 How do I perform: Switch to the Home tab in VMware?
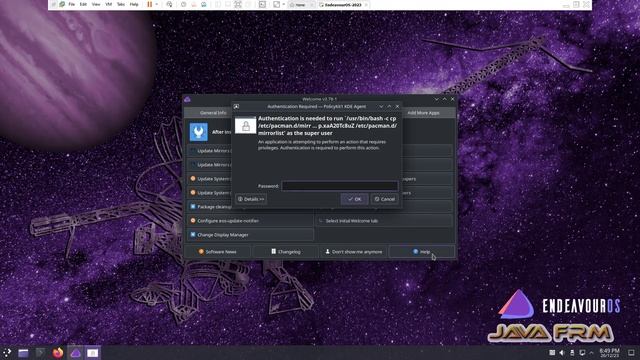click(x=300, y=5)
